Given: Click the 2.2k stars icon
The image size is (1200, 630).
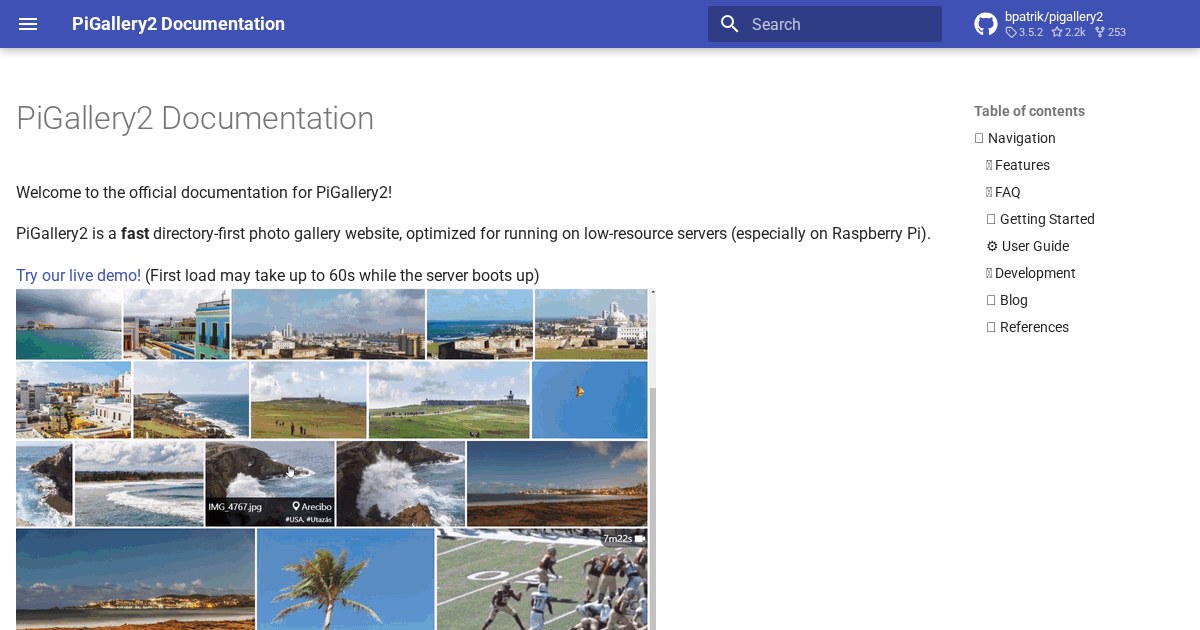Looking at the screenshot, I should click(1057, 32).
